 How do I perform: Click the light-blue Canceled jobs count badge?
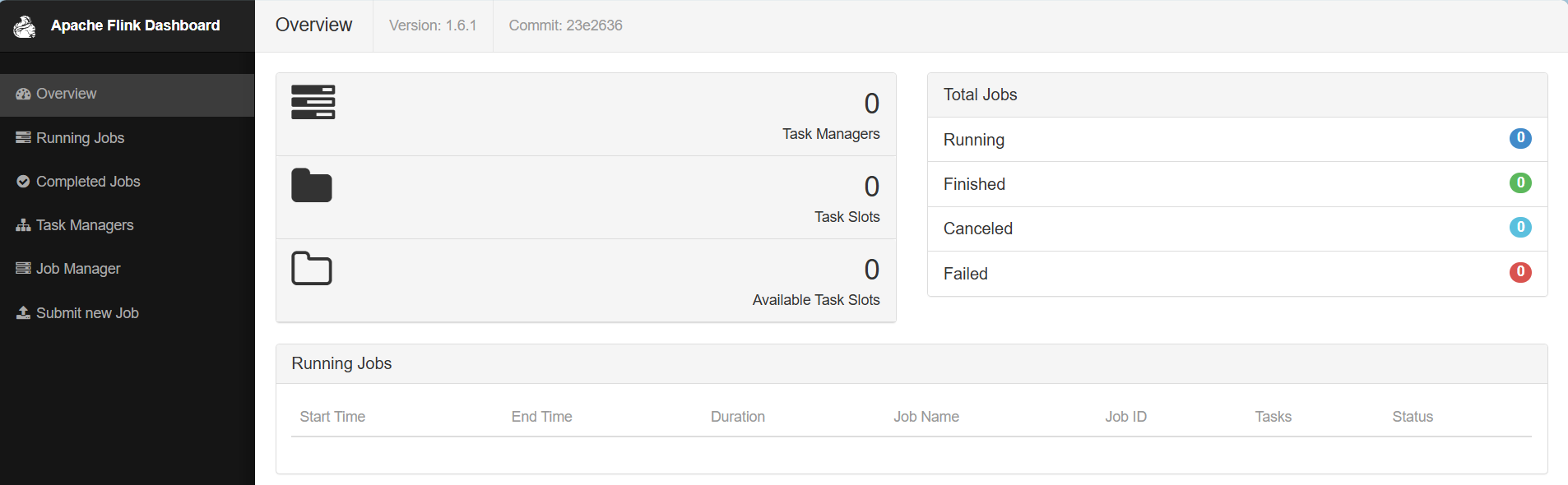[x=1520, y=227]
